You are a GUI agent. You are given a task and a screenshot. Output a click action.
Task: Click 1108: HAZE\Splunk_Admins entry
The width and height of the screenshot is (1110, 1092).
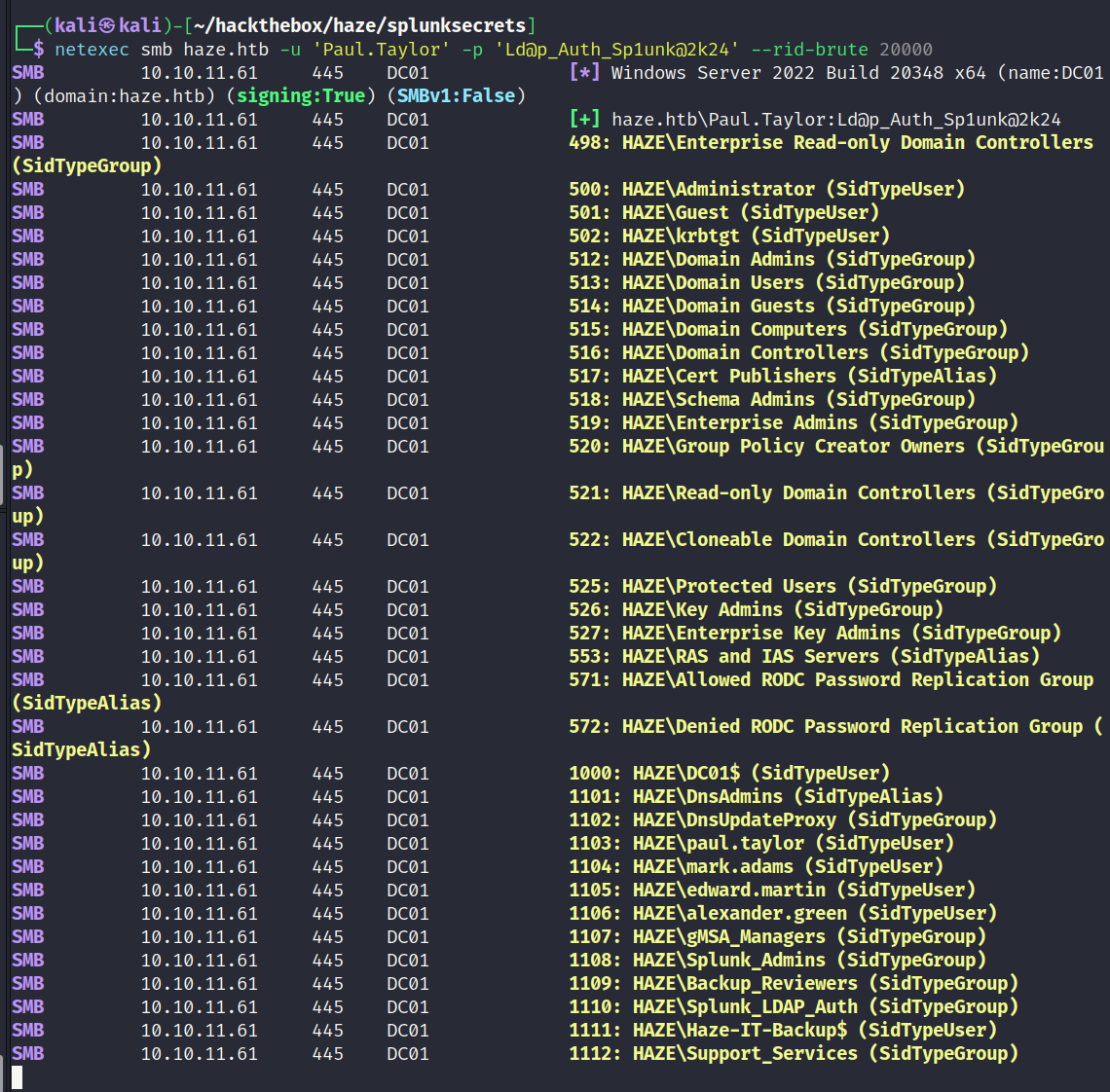777,961
